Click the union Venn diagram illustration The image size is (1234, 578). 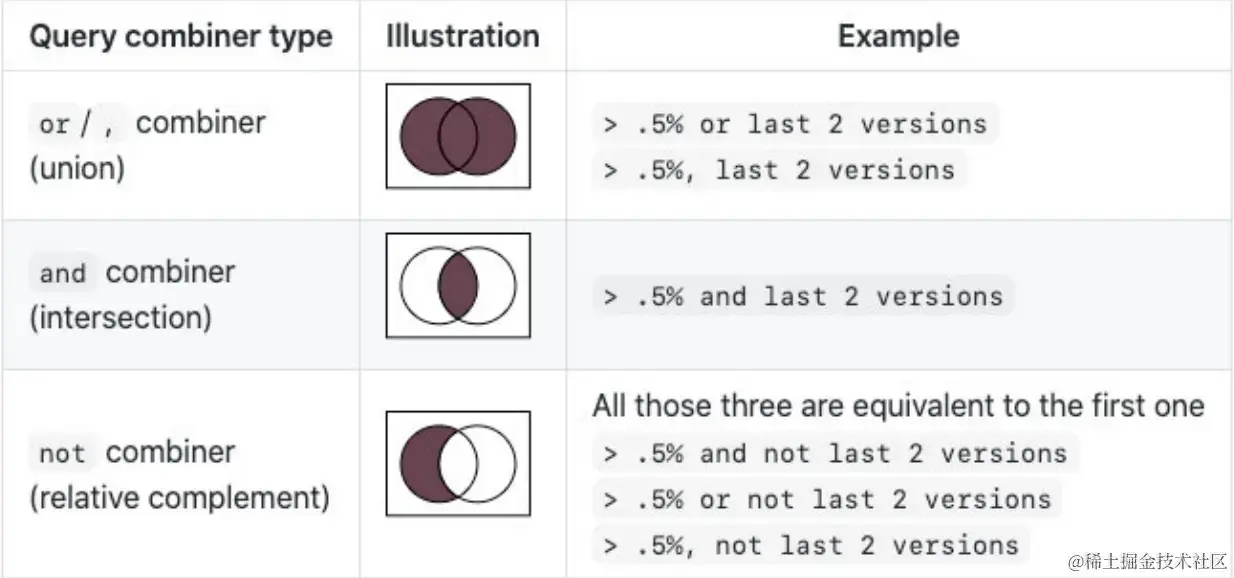click(x=458, y=136)
